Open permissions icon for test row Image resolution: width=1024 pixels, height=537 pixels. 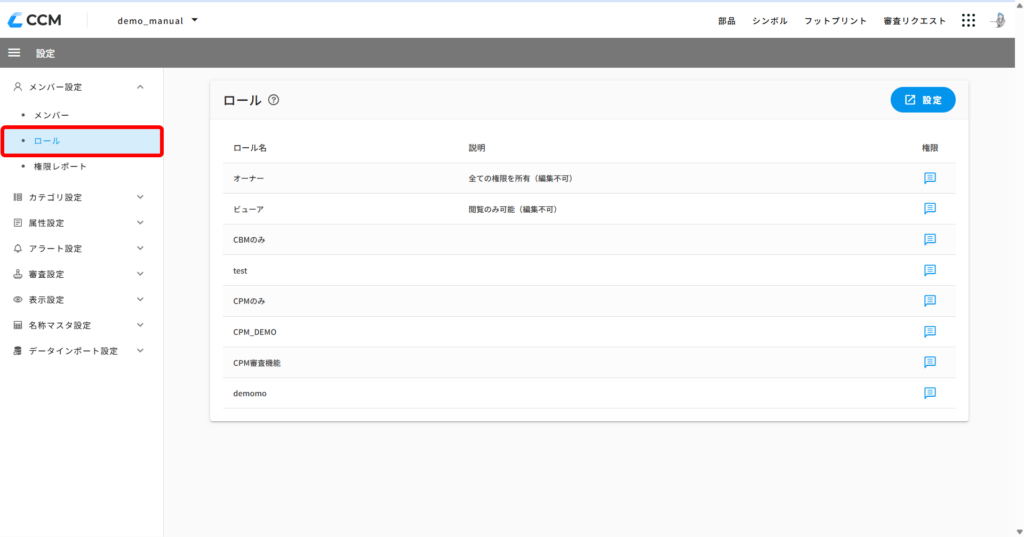click(930, 270)
